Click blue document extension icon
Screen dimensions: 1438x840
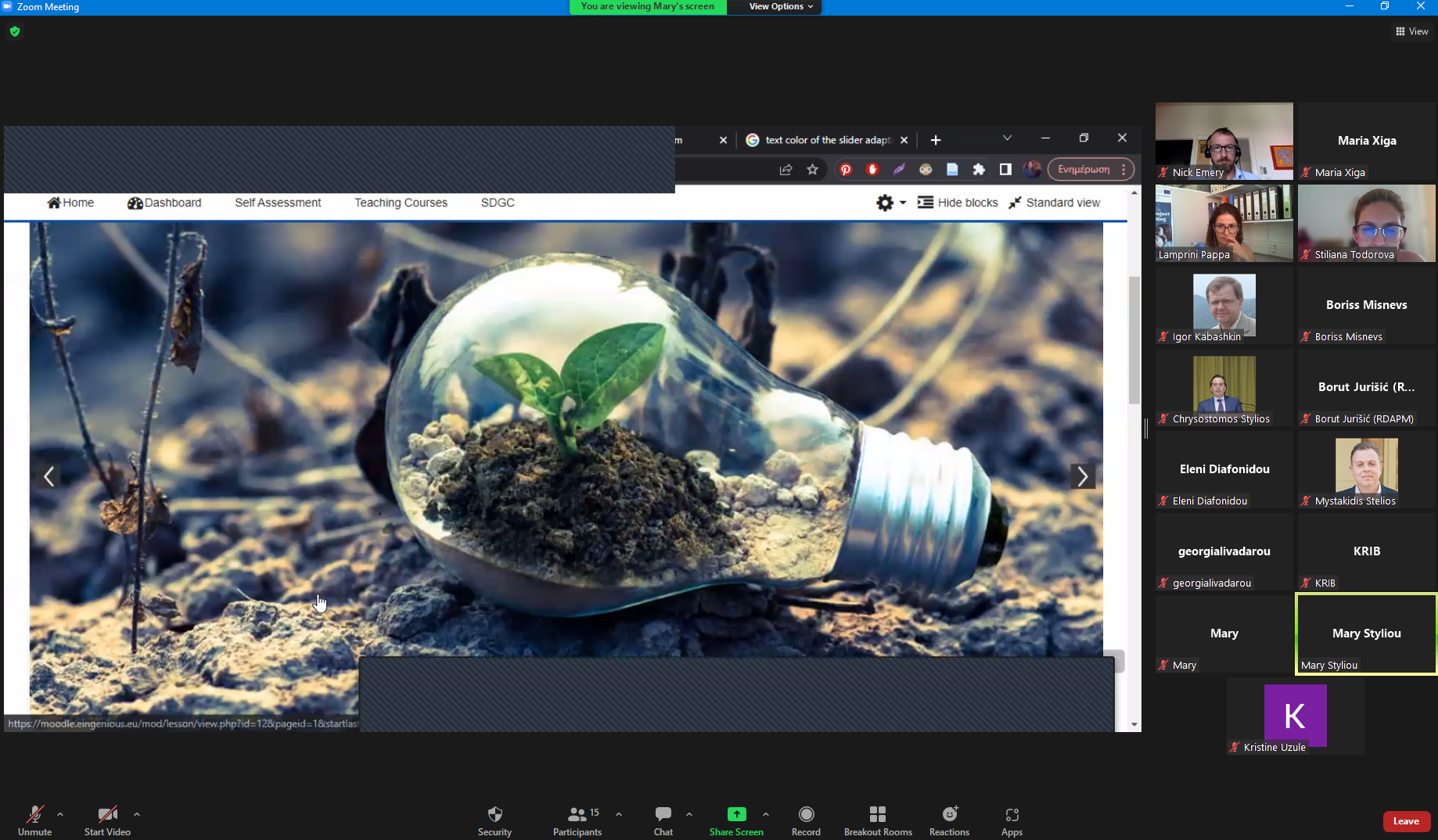click(952, 170)
